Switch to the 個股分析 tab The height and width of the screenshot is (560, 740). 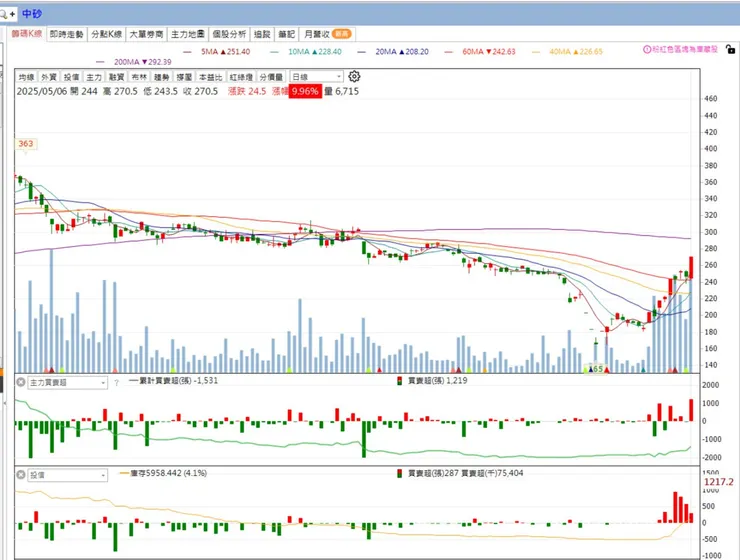229,34
